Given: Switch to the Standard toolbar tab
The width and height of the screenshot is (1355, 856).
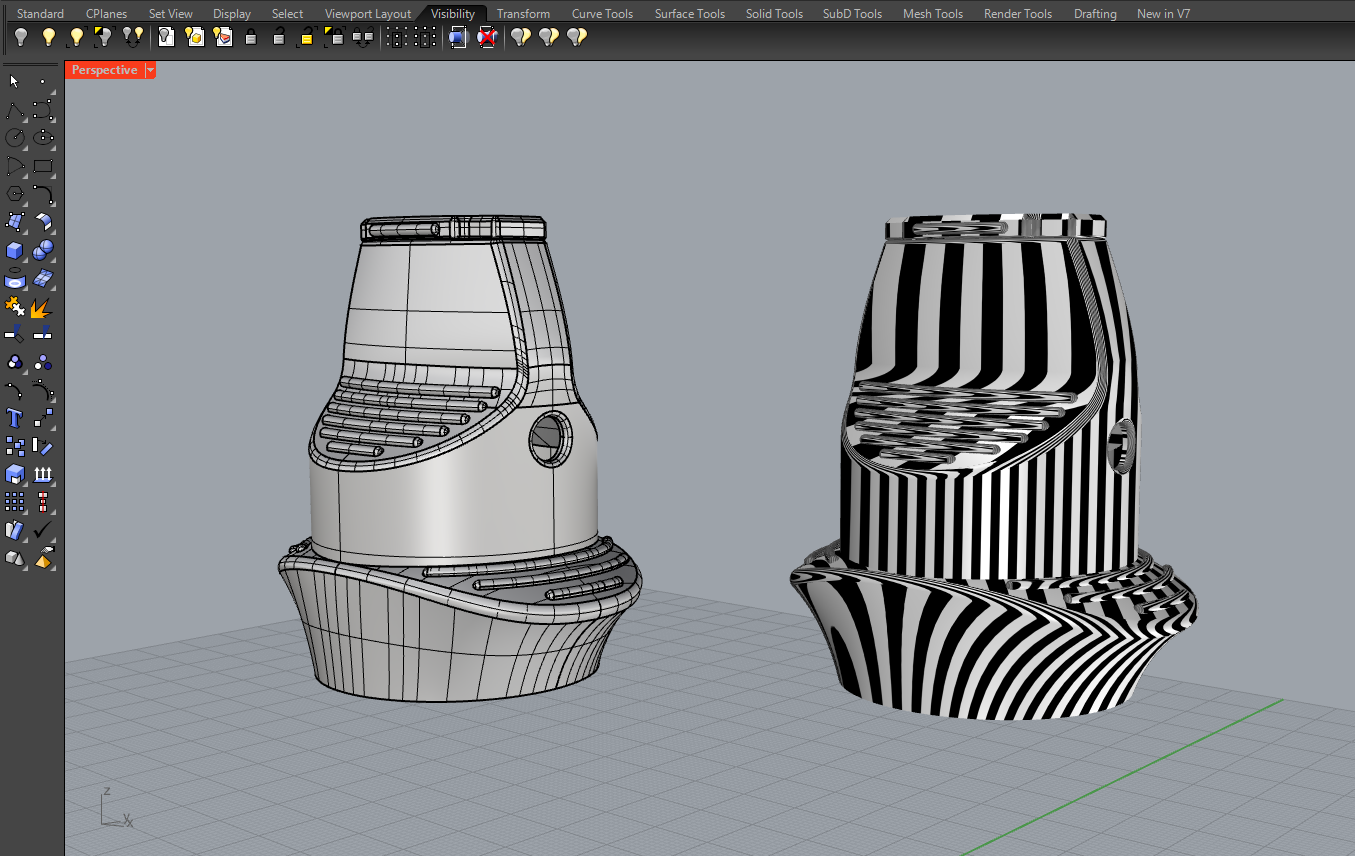Looking at the screenshot, I should [x=40, y=14].
